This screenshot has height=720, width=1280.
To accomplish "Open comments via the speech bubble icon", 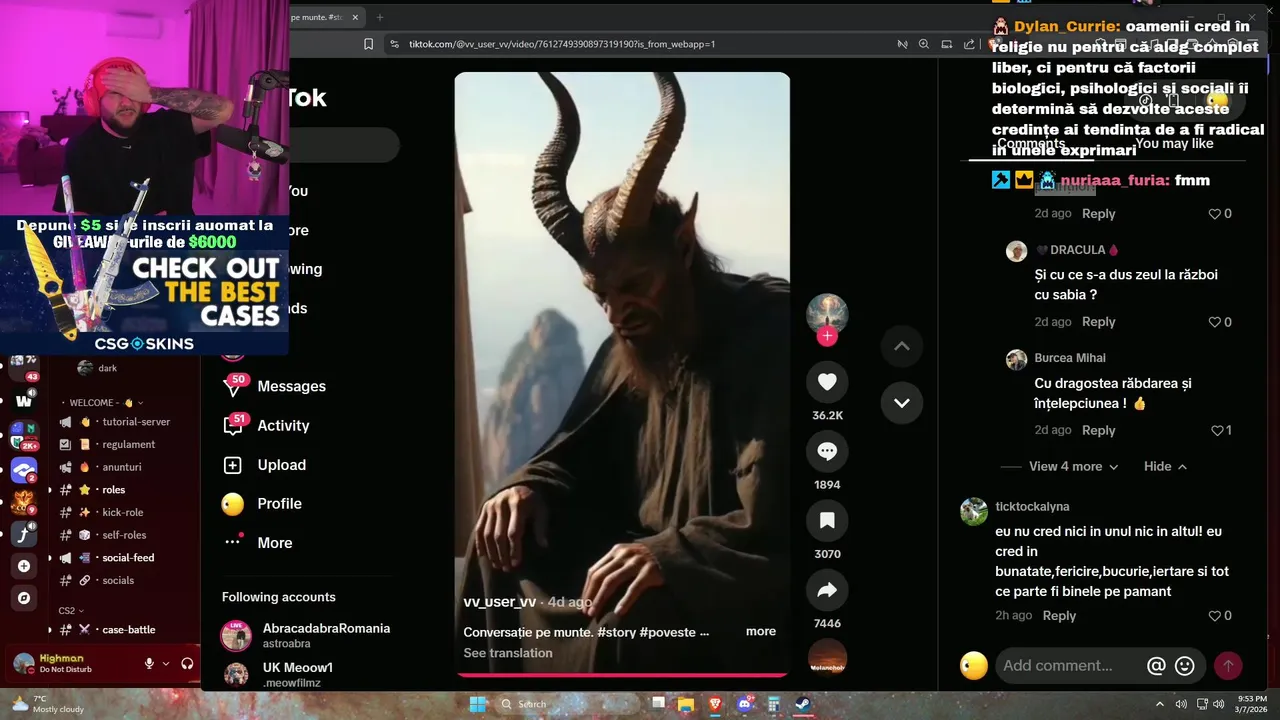I will (827, 451).
